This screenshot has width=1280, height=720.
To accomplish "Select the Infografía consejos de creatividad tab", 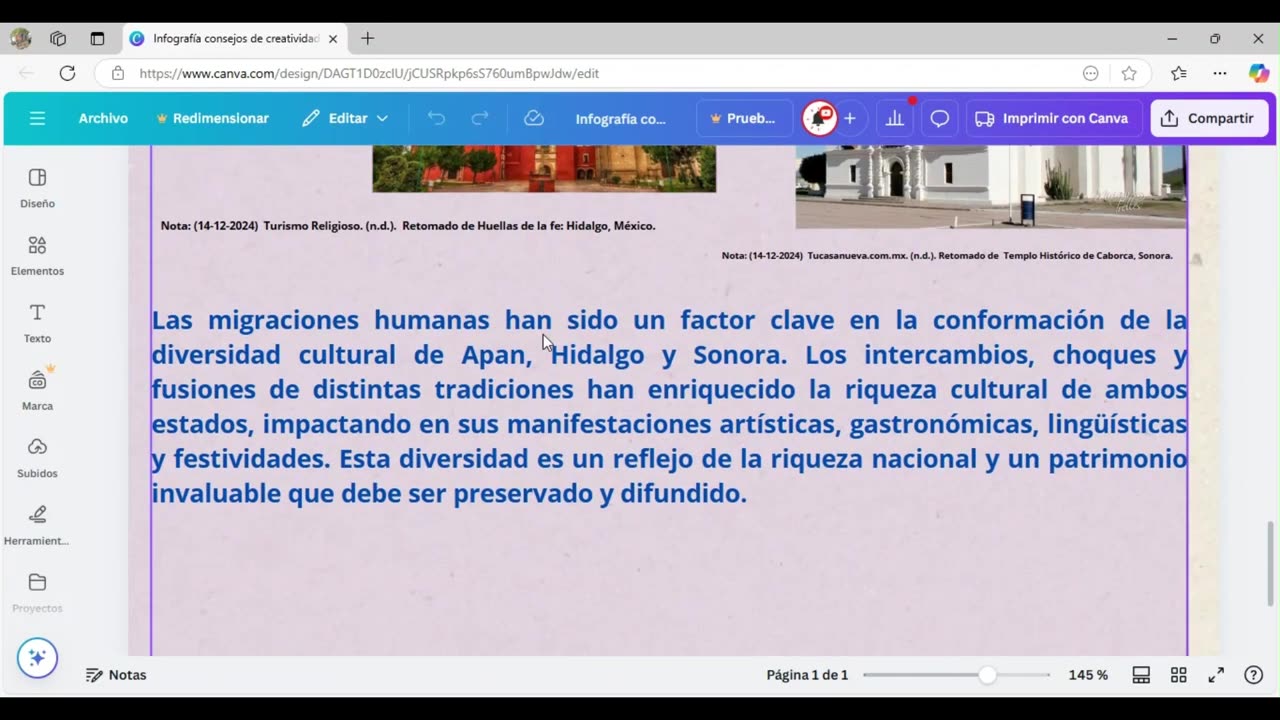I will point(235,38).
